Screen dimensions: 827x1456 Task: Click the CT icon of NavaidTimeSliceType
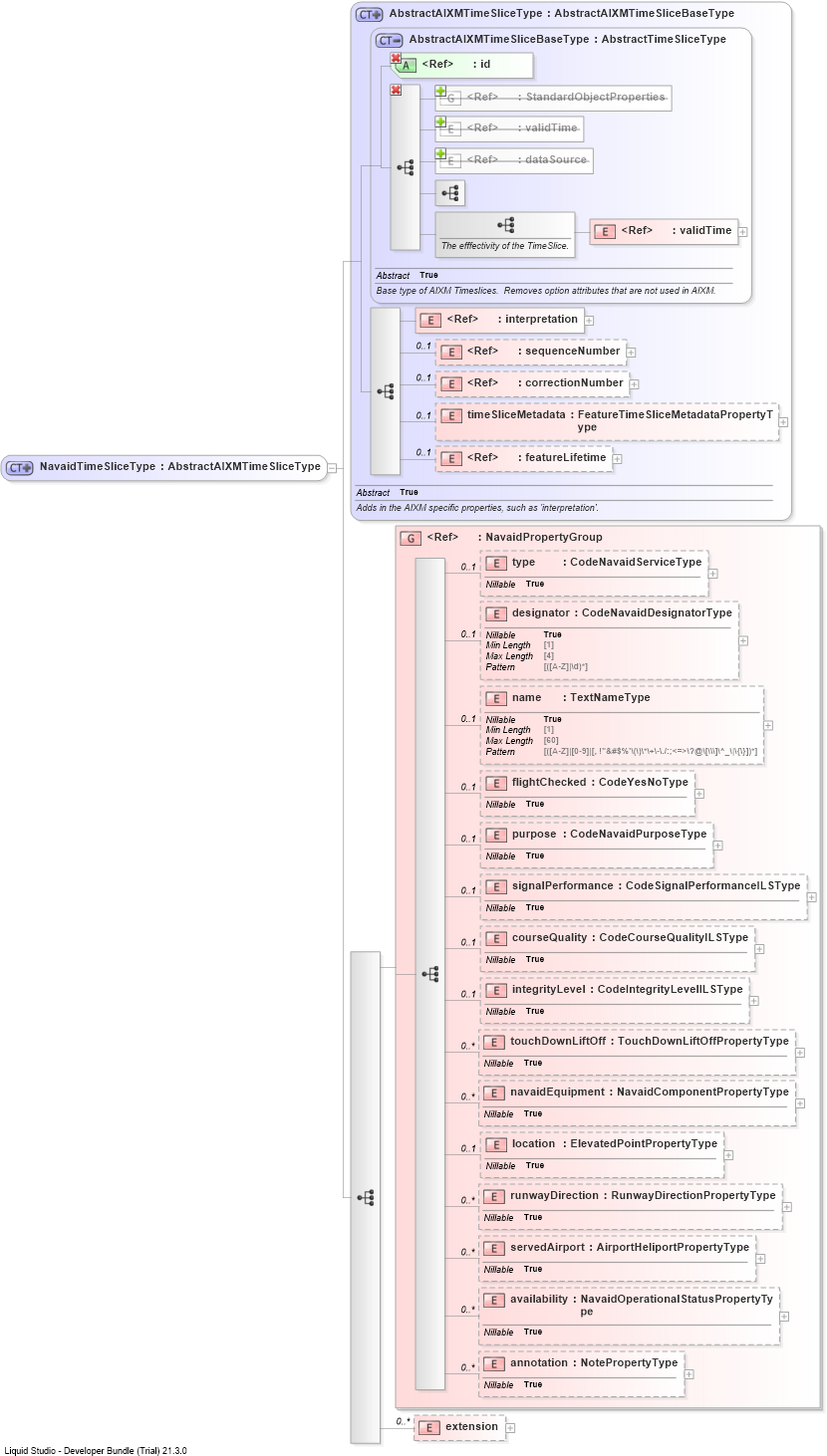pos(20,467)
